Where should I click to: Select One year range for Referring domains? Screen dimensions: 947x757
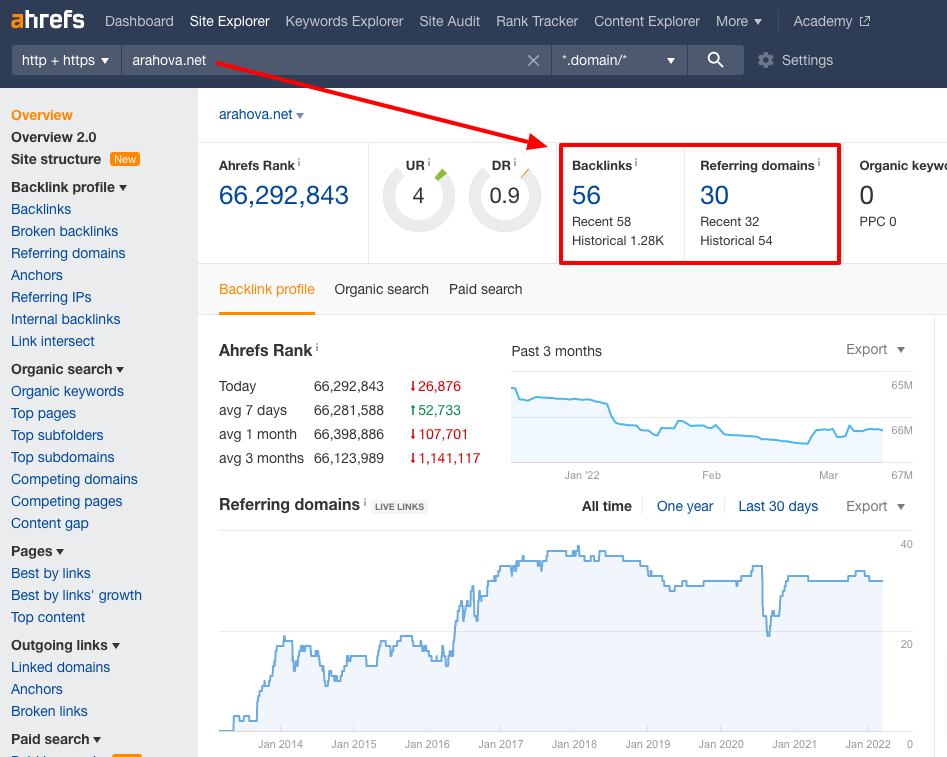click(685, 506)
